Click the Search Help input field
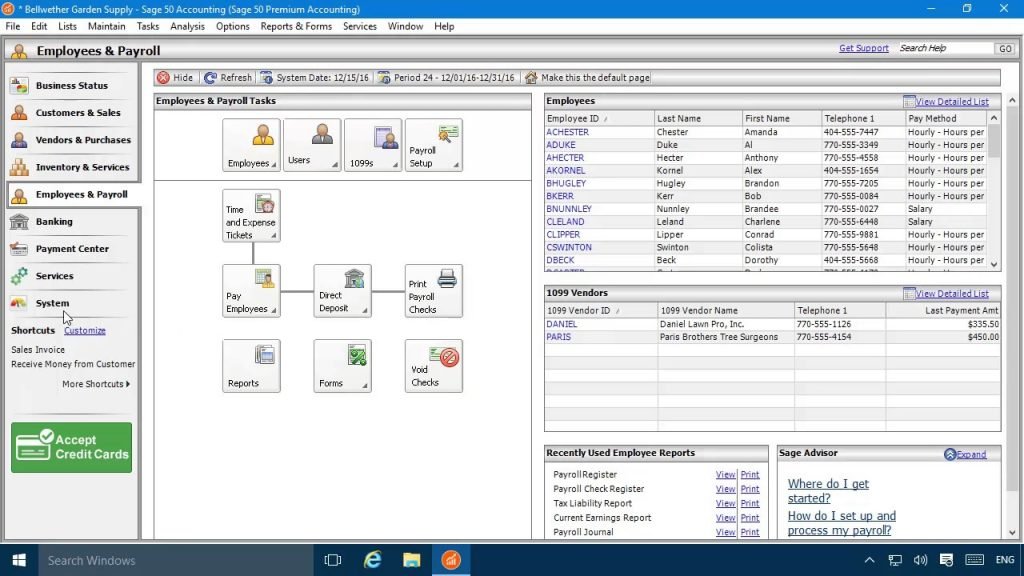 pos(945,48)
